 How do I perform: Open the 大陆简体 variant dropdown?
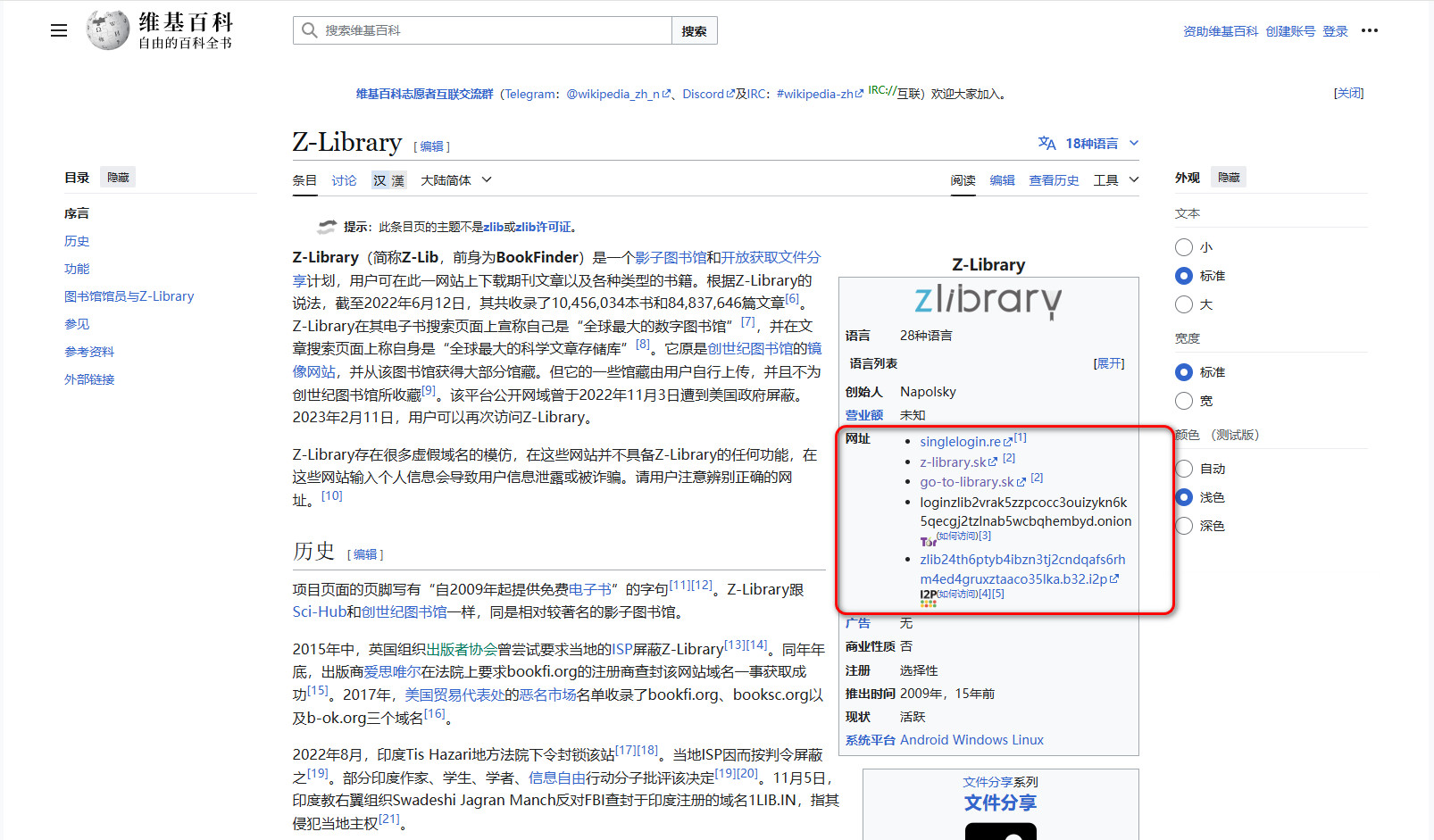coord(455,180)
